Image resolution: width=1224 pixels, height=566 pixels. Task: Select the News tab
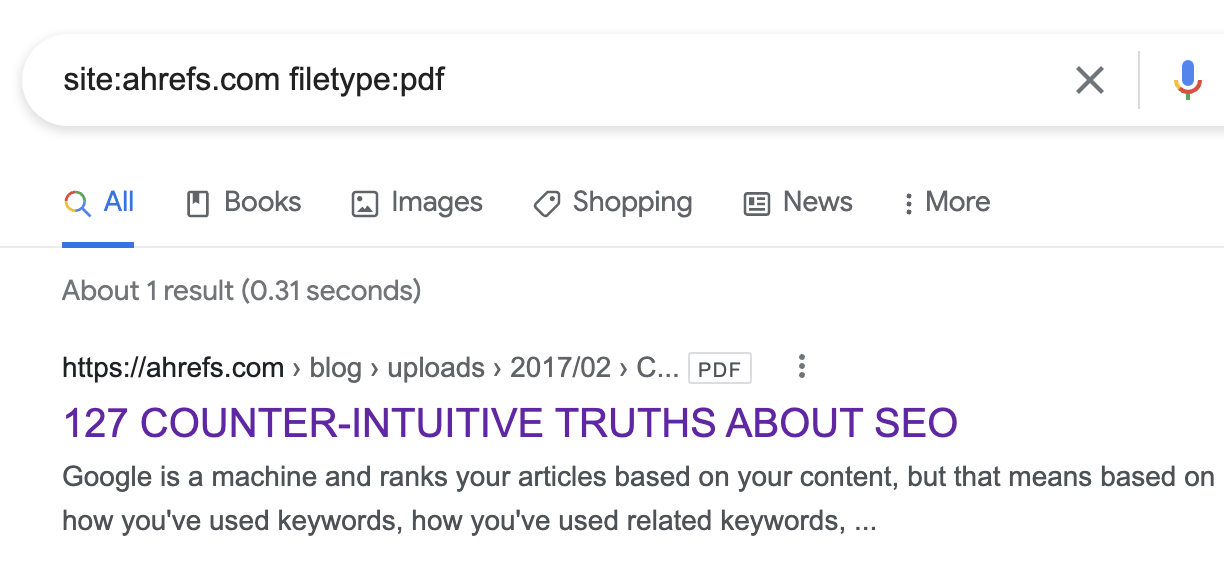(817, 202)
